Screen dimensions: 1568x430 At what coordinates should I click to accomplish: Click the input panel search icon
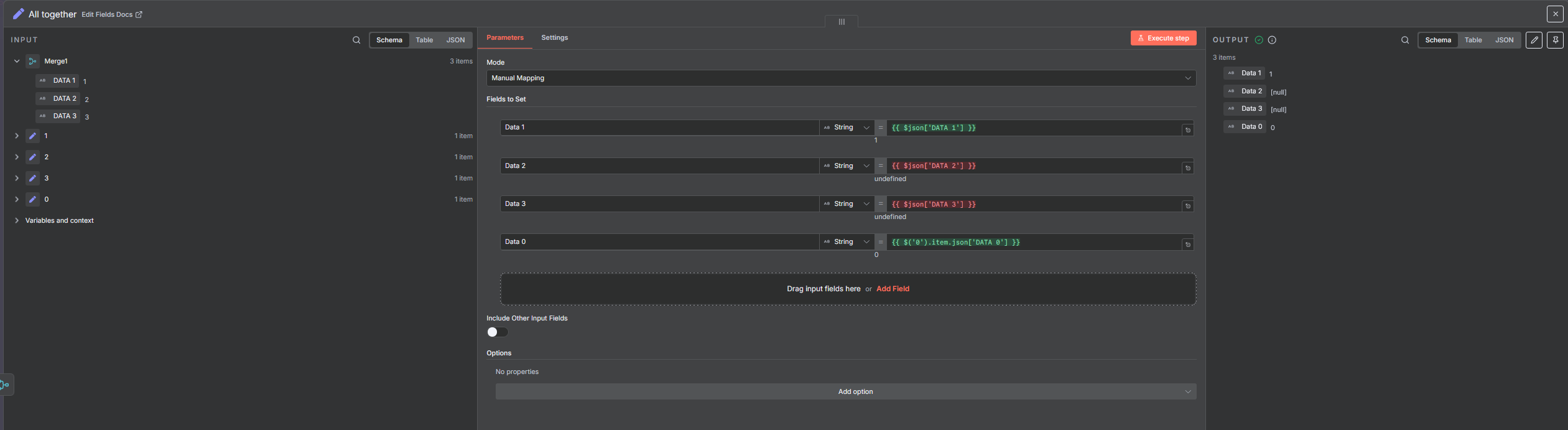(x=356, y=40)
